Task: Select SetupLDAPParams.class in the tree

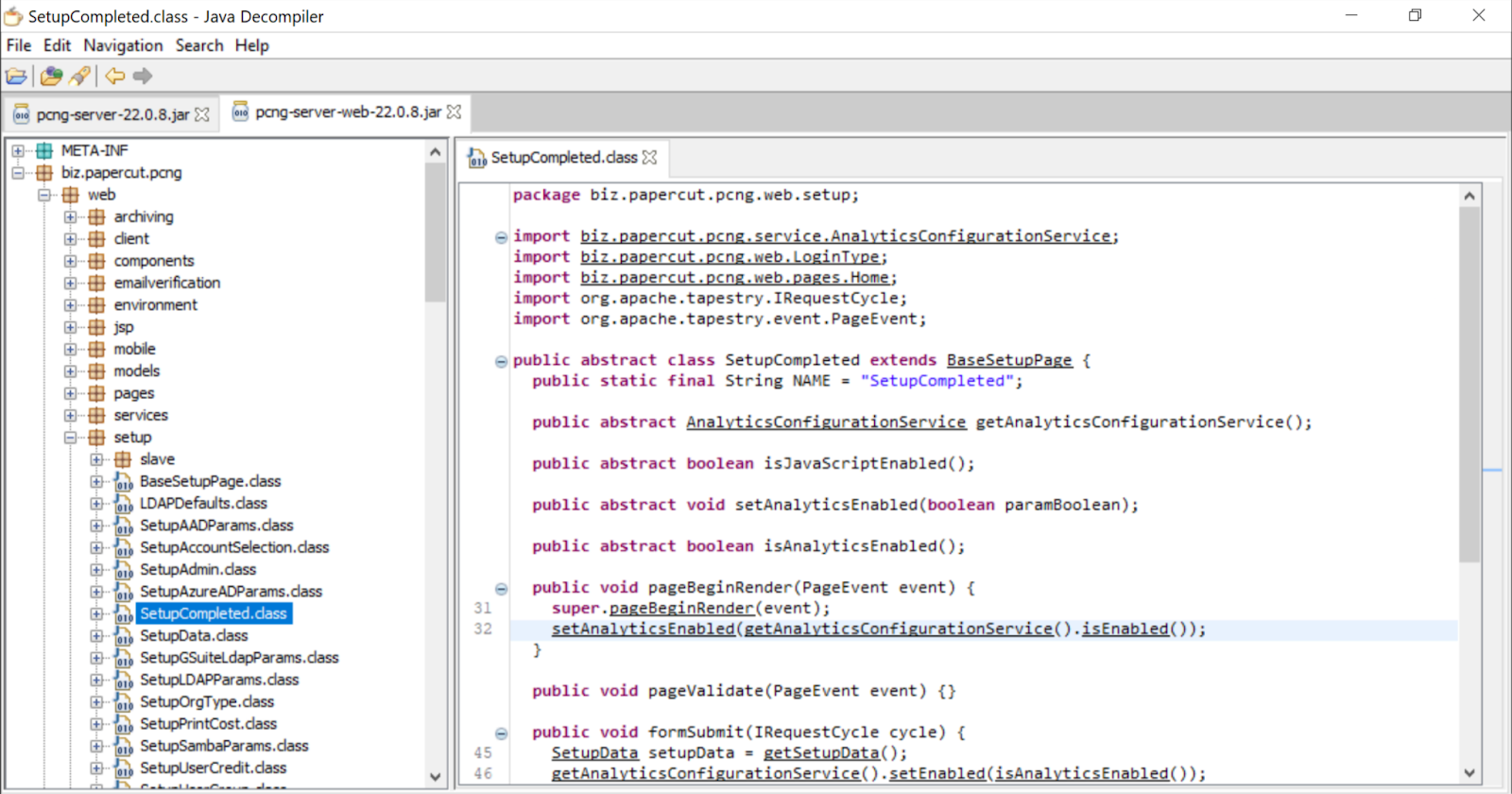Action: coord(219,680)
